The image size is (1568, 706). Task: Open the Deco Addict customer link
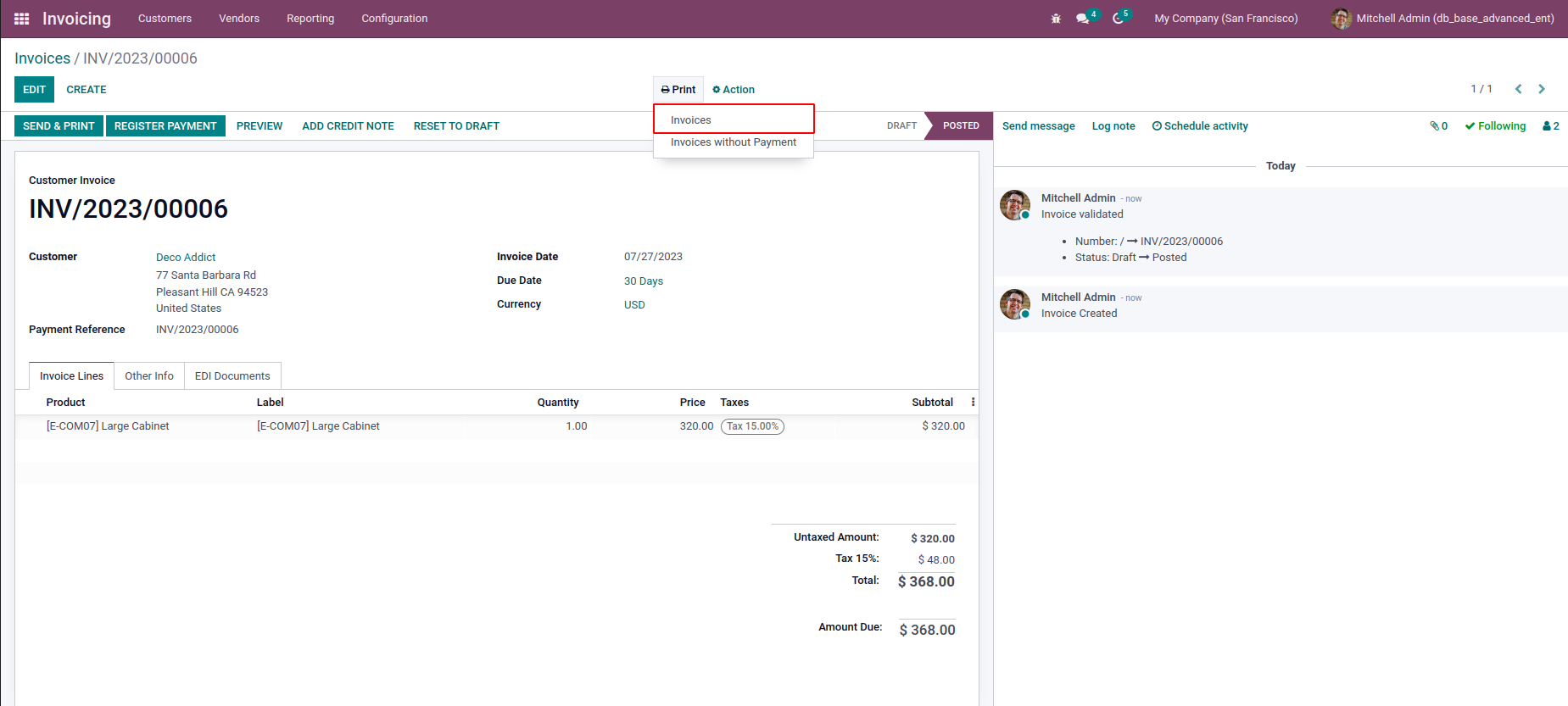(x=186, y=258)
